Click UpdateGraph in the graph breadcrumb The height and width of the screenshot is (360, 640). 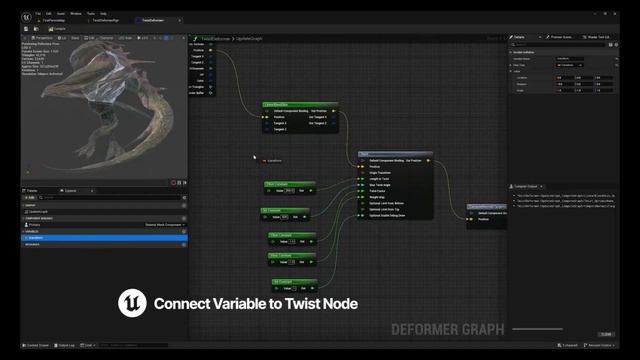[249, 39]
